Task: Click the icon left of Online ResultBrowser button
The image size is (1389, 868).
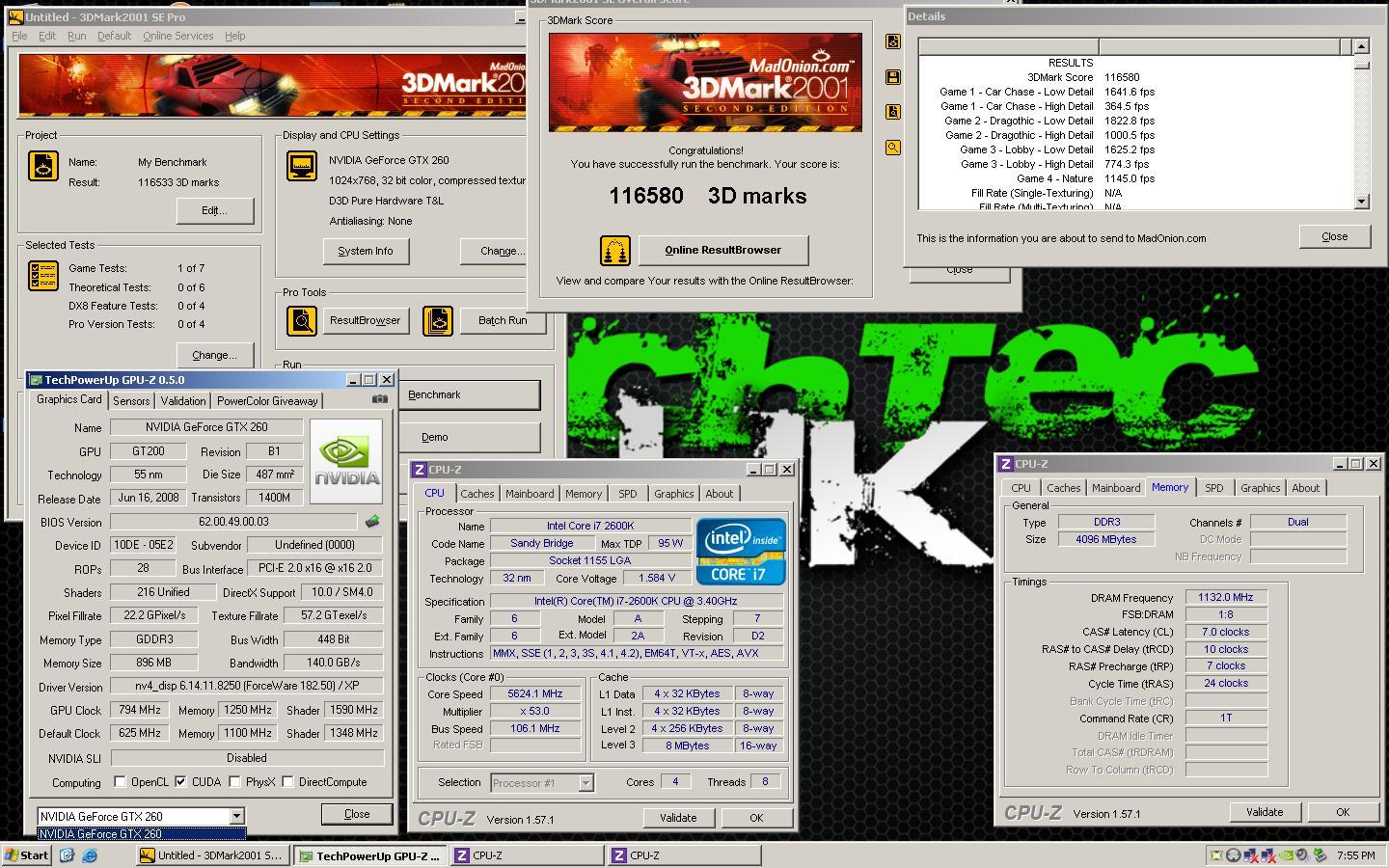Action: point(615,251)
